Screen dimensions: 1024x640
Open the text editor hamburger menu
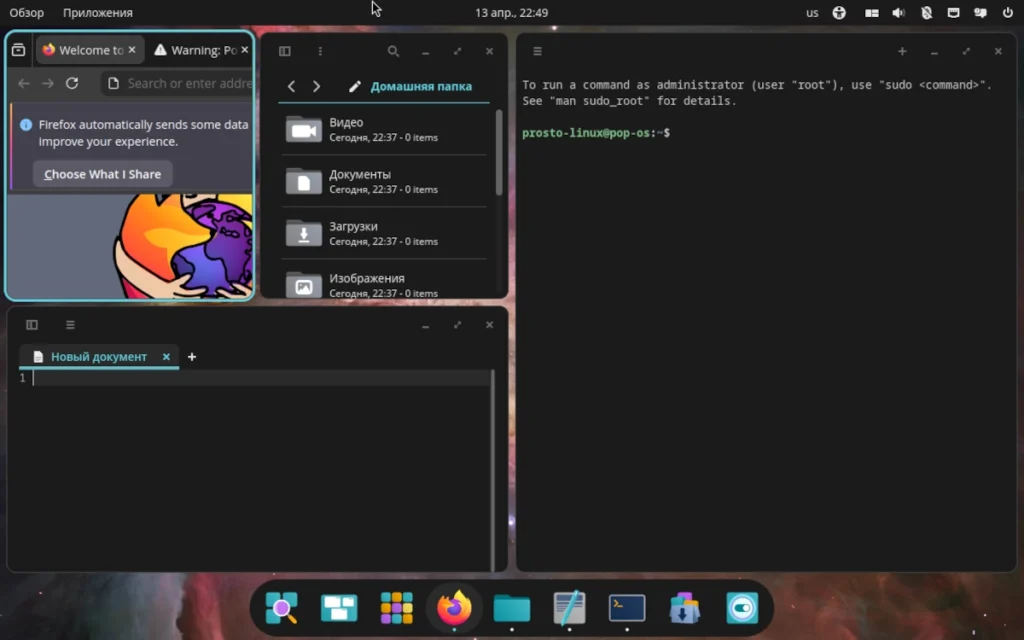(x=71, y=325)
